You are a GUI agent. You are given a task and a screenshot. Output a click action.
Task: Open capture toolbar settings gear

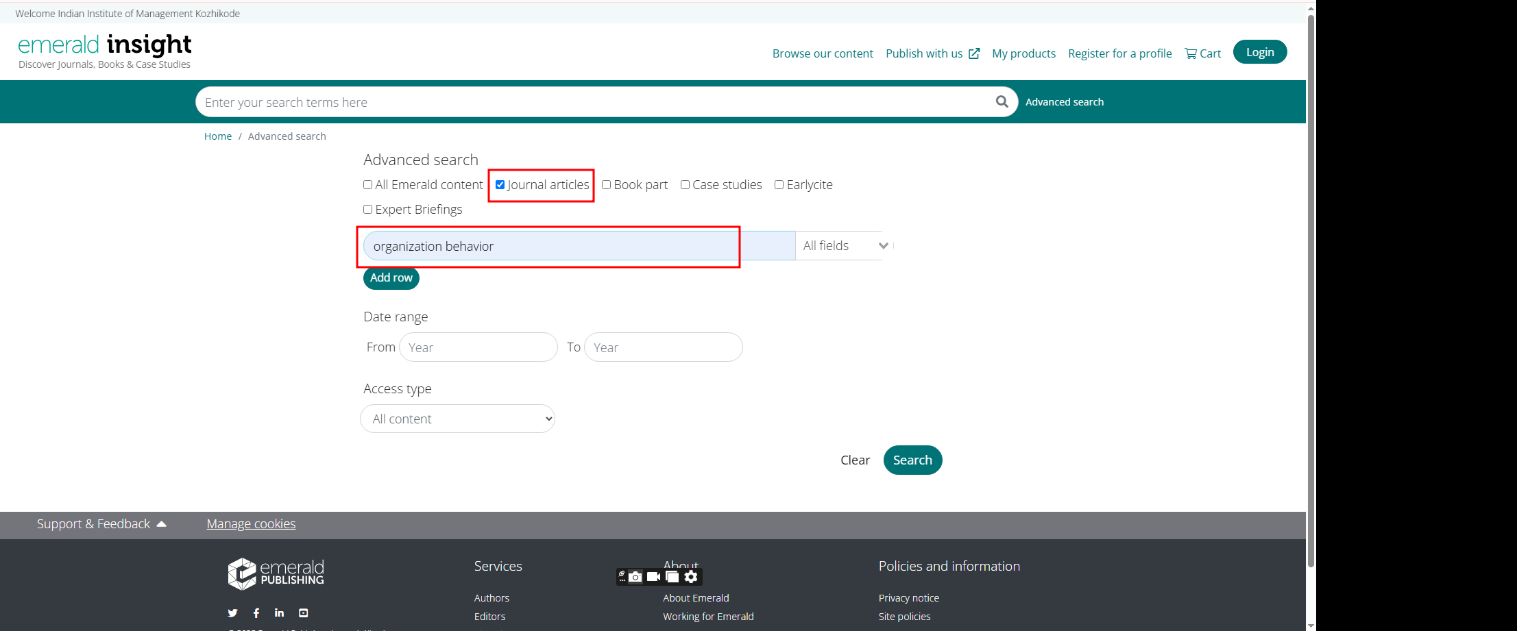coord(691,577)
